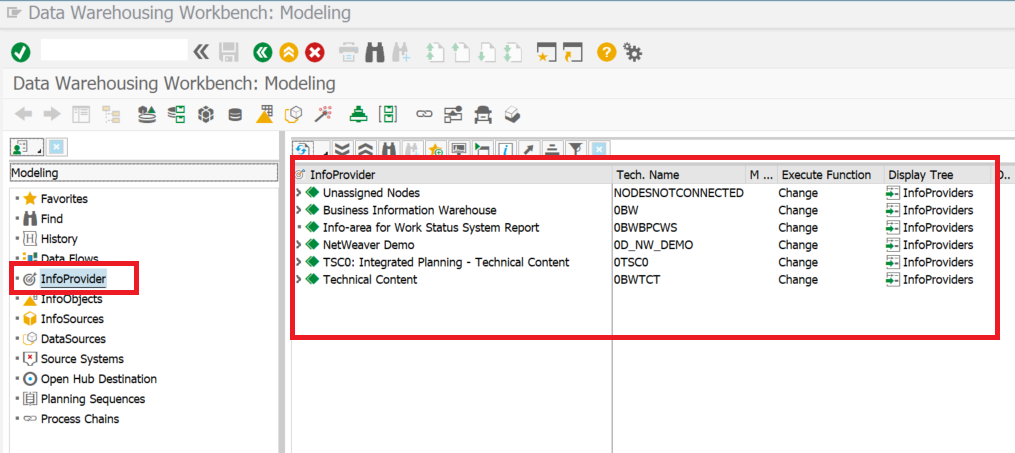The height and width of the screenshot is (453, 1015).
Task: Click the red Cancel icon
Action: (315, 52)
